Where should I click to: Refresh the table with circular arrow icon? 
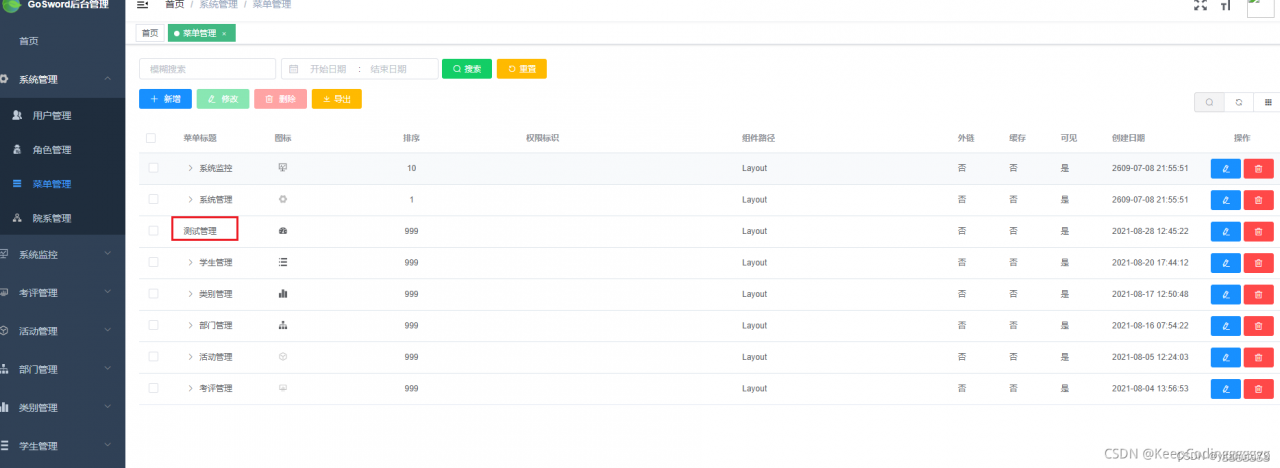(1239, 102)
